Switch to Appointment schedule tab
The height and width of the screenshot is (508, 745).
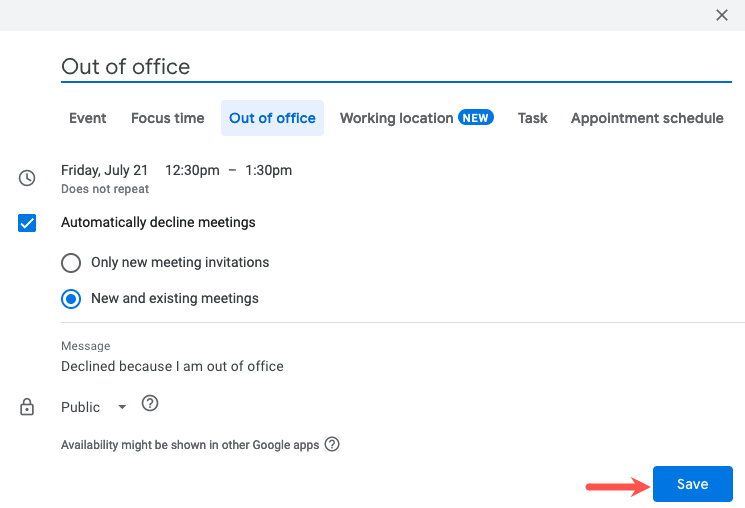[x=647, y=118]
